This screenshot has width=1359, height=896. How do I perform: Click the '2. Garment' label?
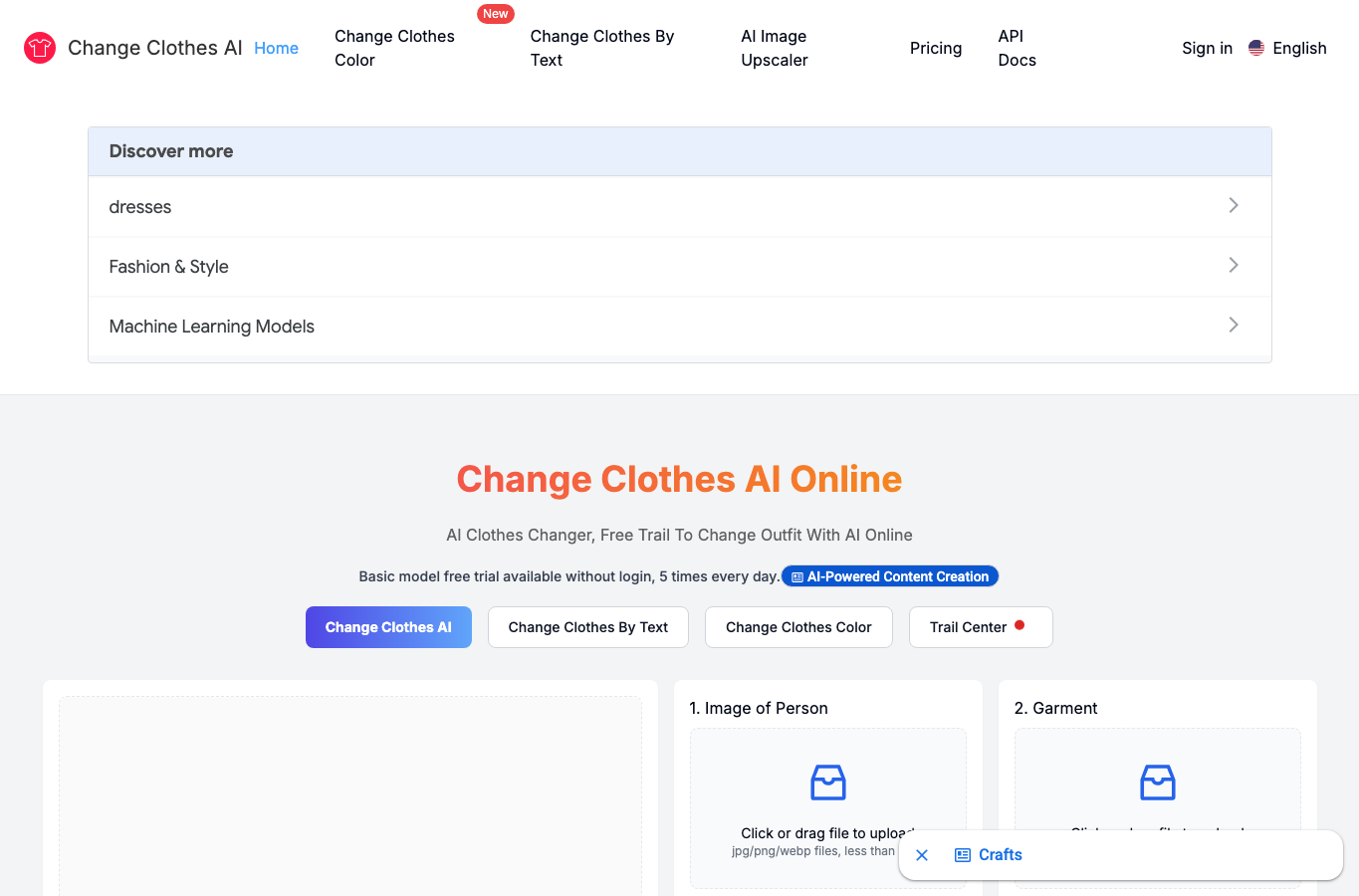point(1055,708)
